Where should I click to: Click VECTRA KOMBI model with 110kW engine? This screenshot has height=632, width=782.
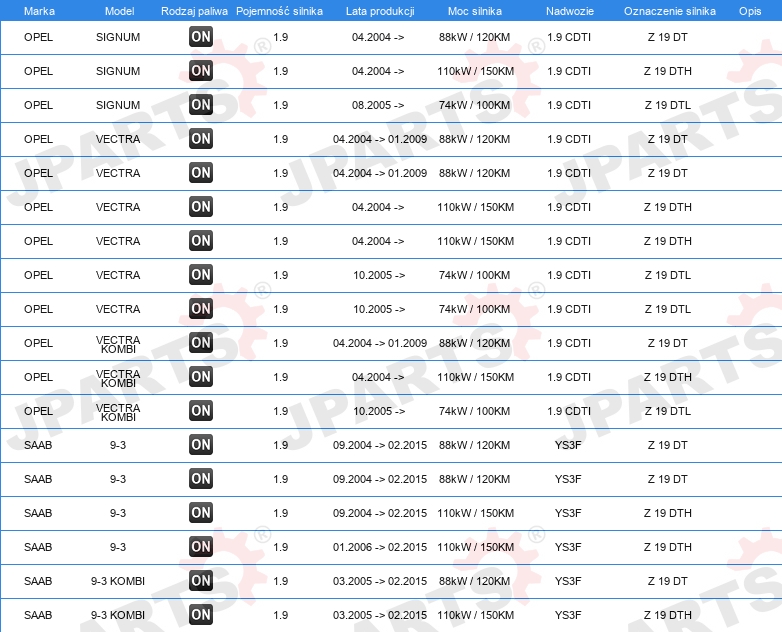coord(118,379)
